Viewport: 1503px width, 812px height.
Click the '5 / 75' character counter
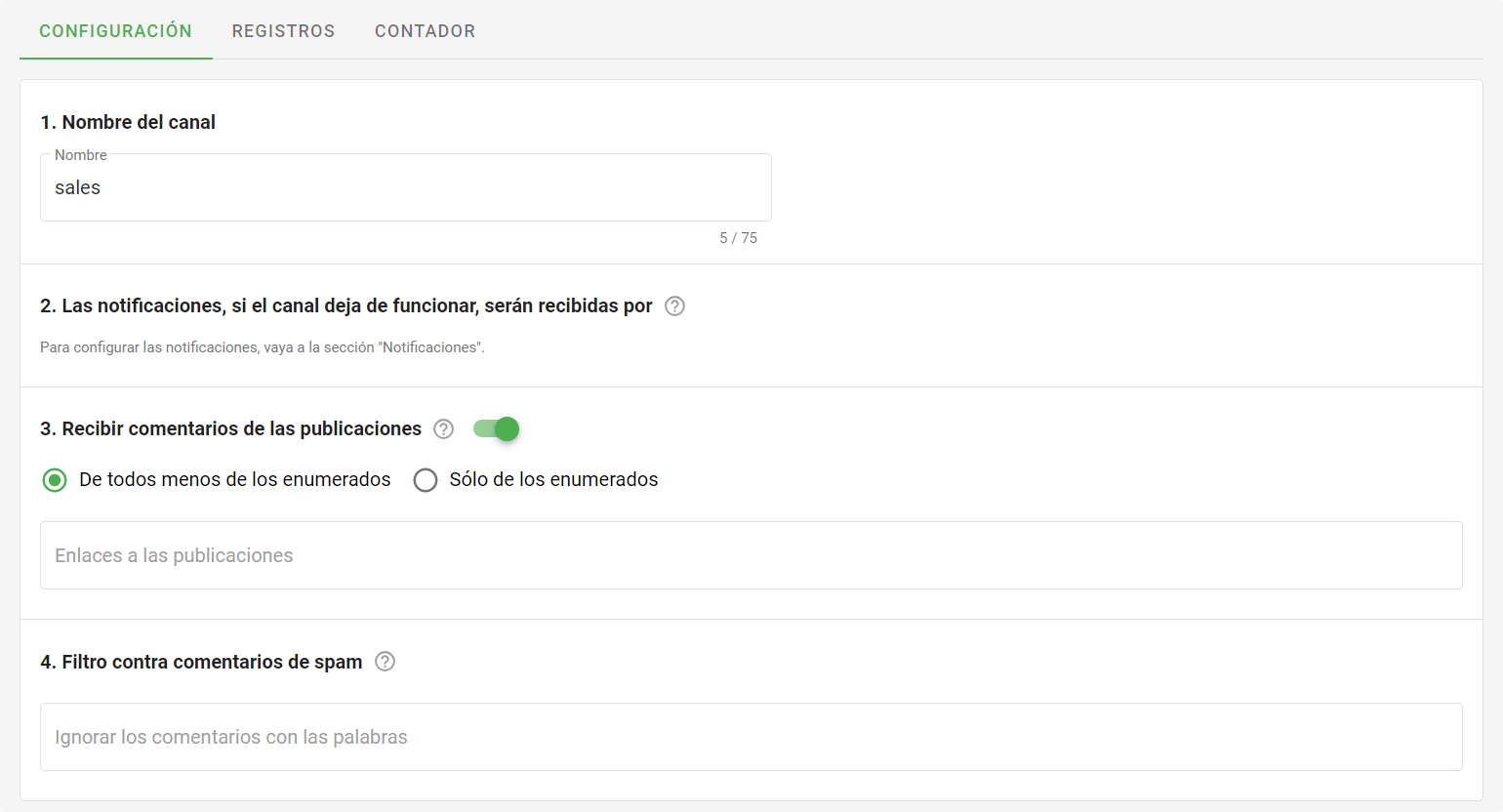coord(738,238)
